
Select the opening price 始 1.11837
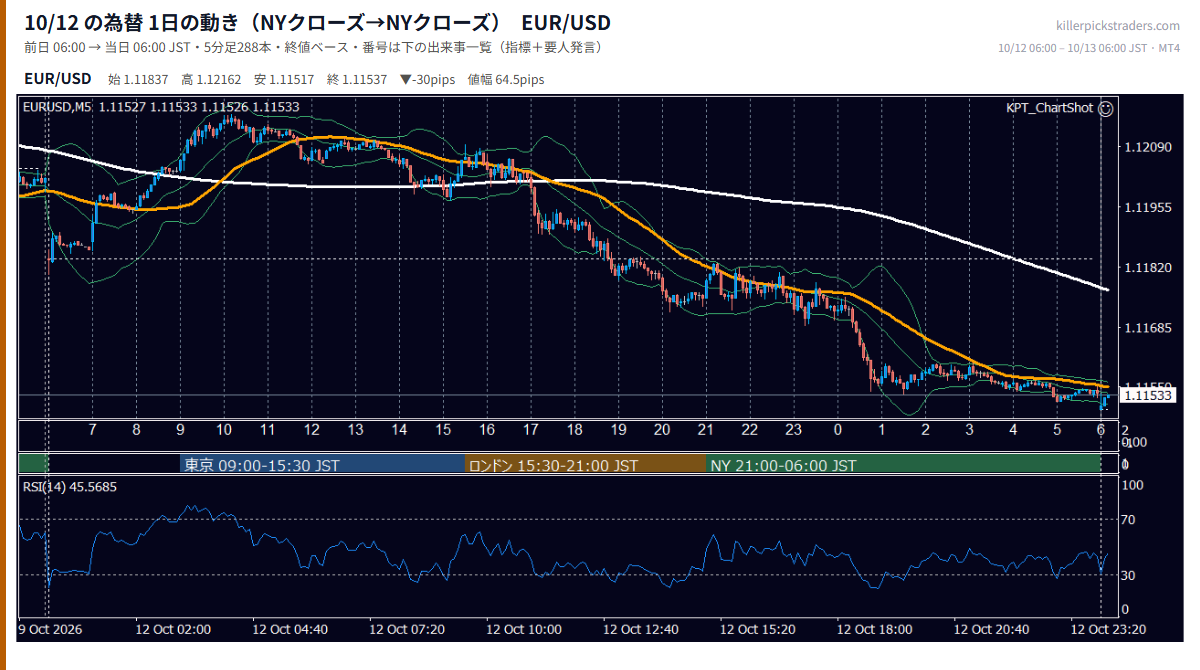(139, 79)
